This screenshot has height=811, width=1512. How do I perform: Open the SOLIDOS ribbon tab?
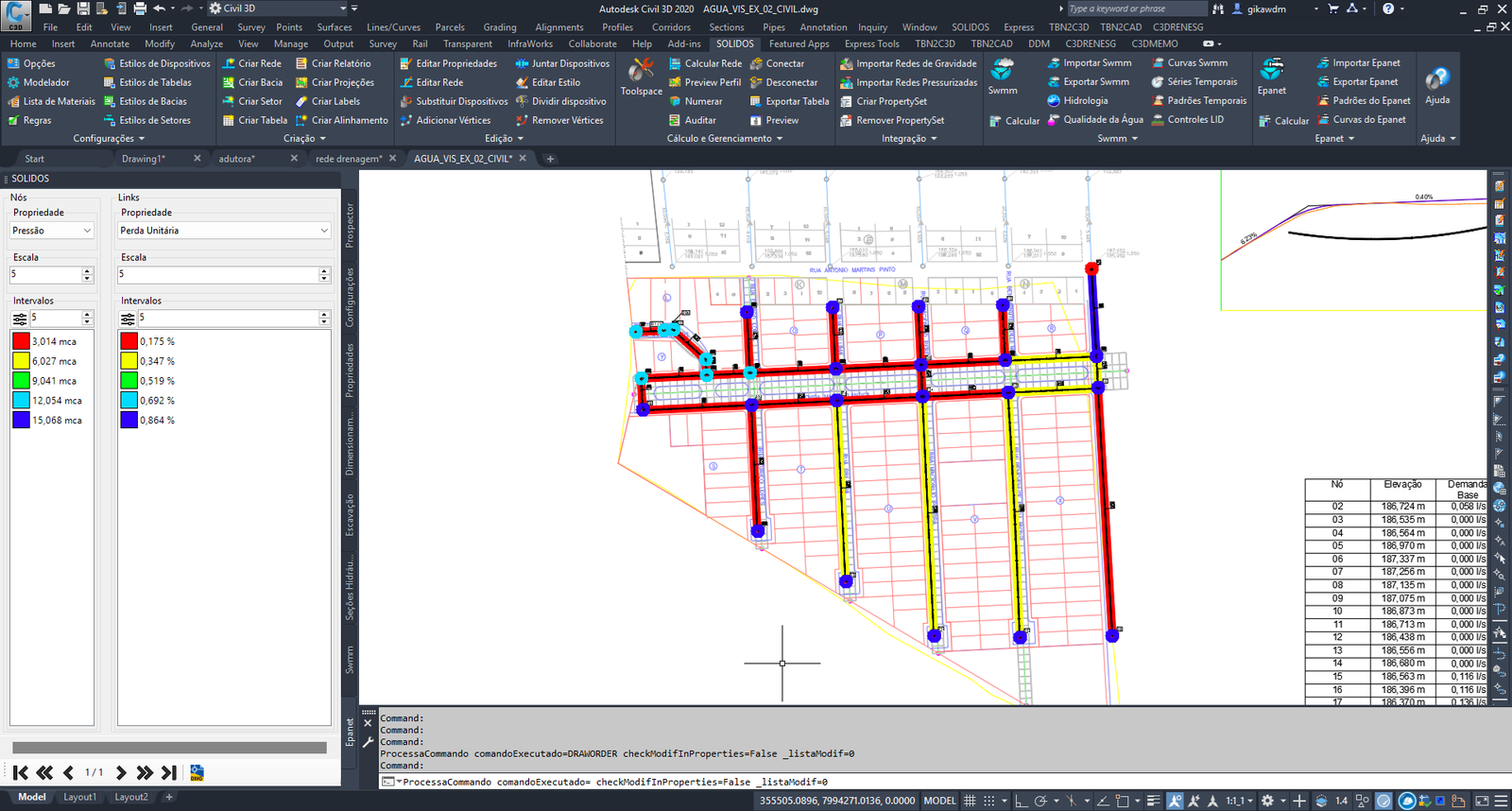734,43
